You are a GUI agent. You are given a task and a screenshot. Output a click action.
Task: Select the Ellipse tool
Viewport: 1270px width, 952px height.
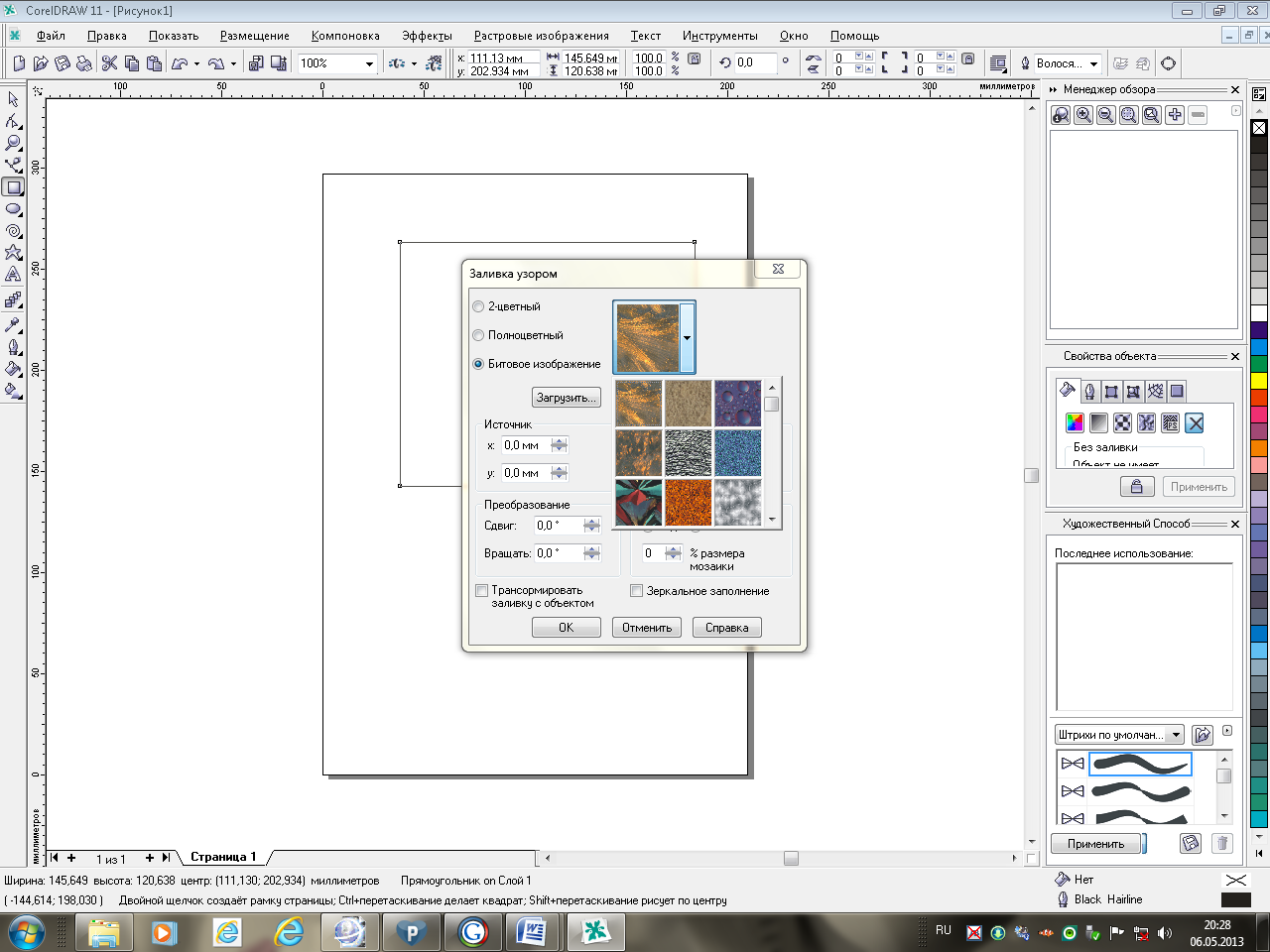click(13, 208)
